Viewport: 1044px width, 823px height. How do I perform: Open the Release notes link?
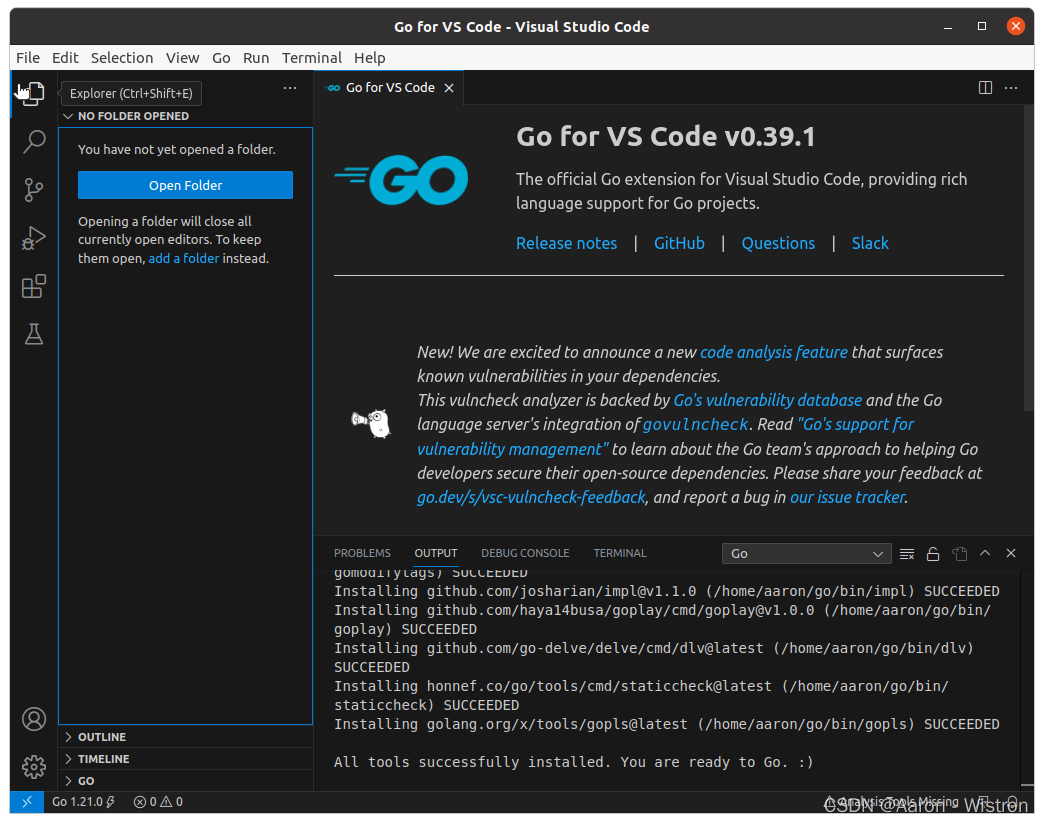[566, 244]
